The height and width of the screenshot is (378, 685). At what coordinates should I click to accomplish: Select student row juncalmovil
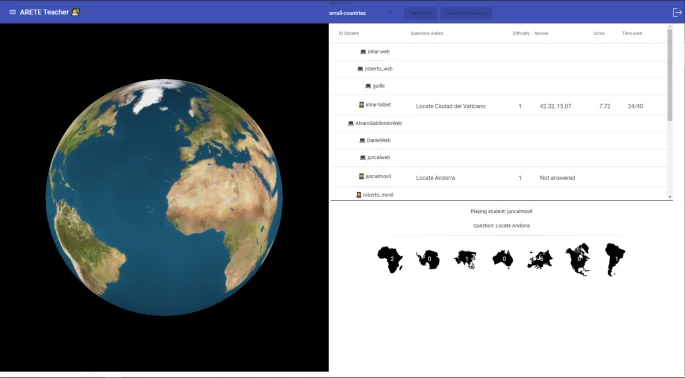click(499, 177)
